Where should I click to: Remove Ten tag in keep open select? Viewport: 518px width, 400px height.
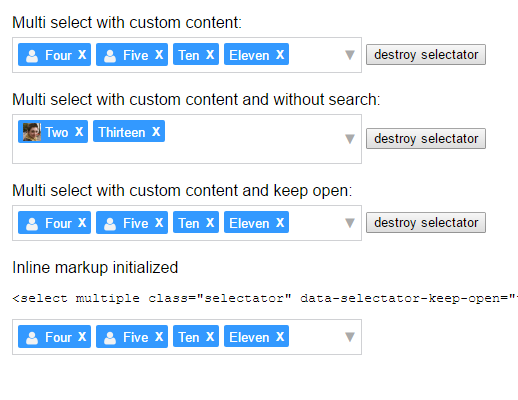point(210,223)
